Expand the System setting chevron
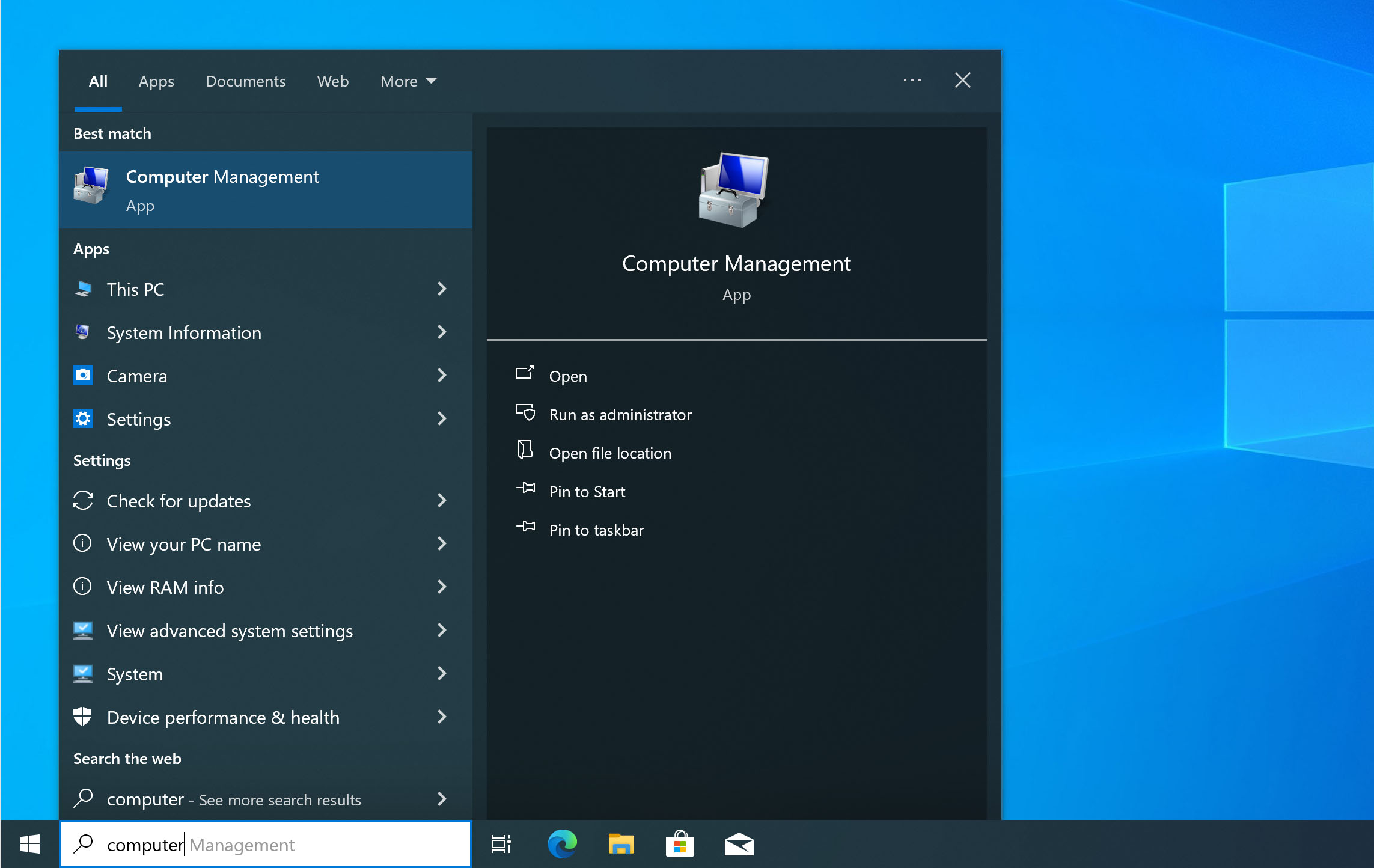This screenshot has height=868, width=1374. [x=442, y=674]
